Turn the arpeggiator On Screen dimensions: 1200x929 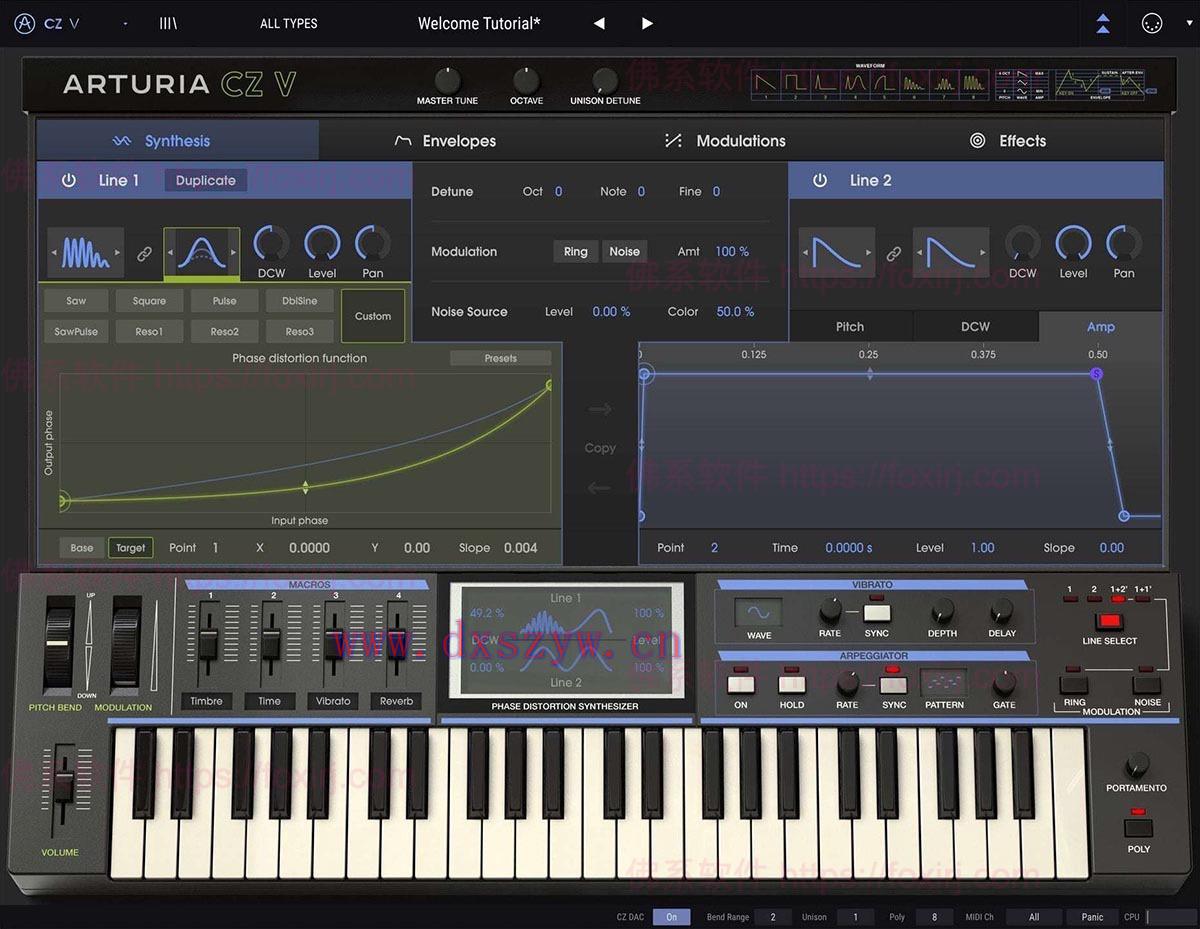(741, 685)
